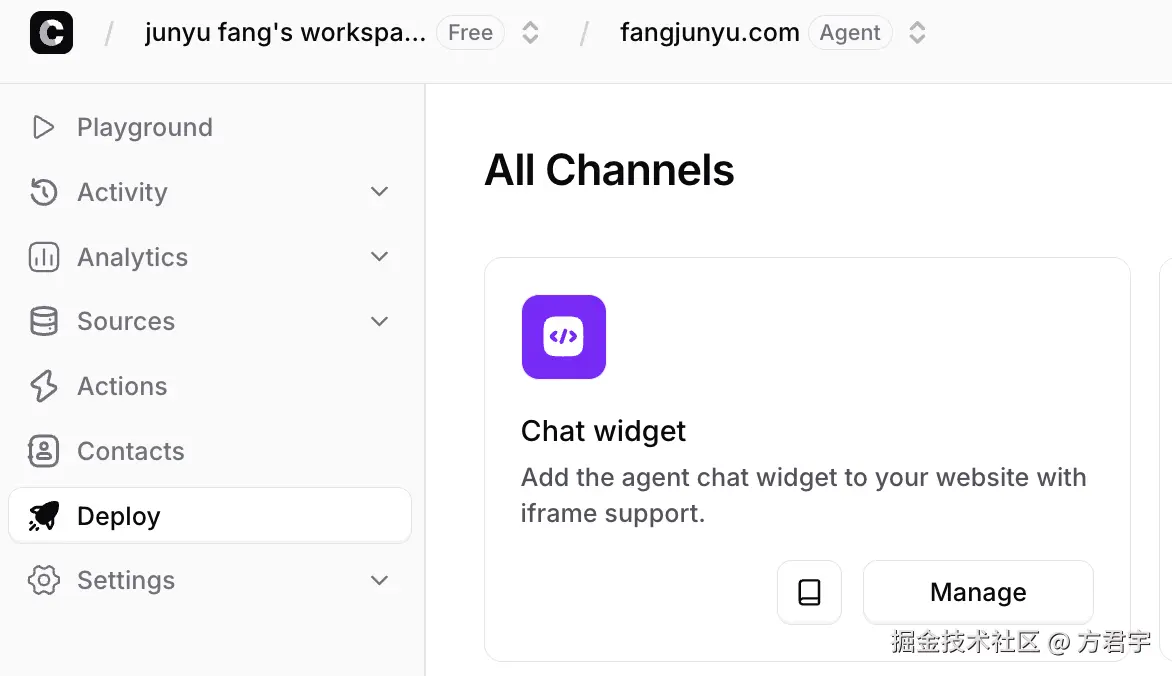
Task: Open the agent switcher dropdown
Action: point(917,33)
